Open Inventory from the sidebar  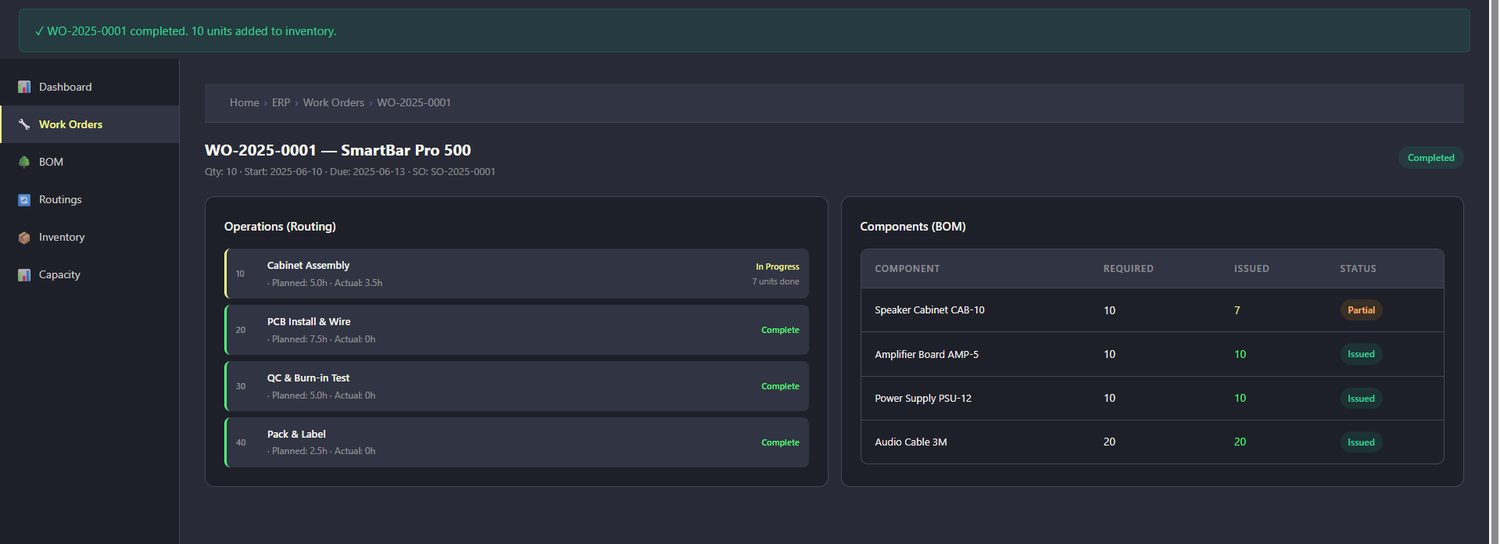[x=90, y=237]
